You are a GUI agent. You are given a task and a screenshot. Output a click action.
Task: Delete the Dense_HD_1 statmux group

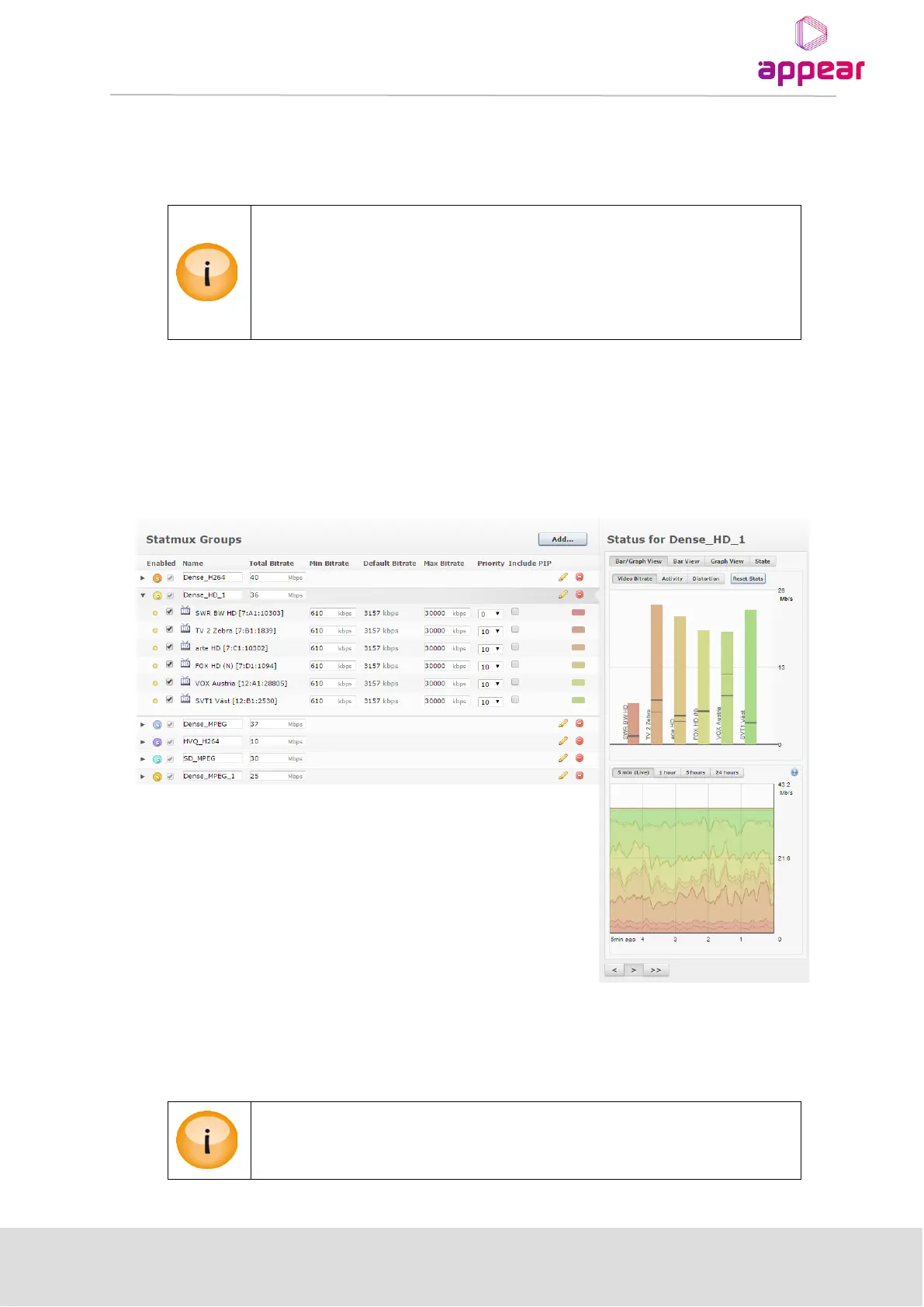click(580, 595)
